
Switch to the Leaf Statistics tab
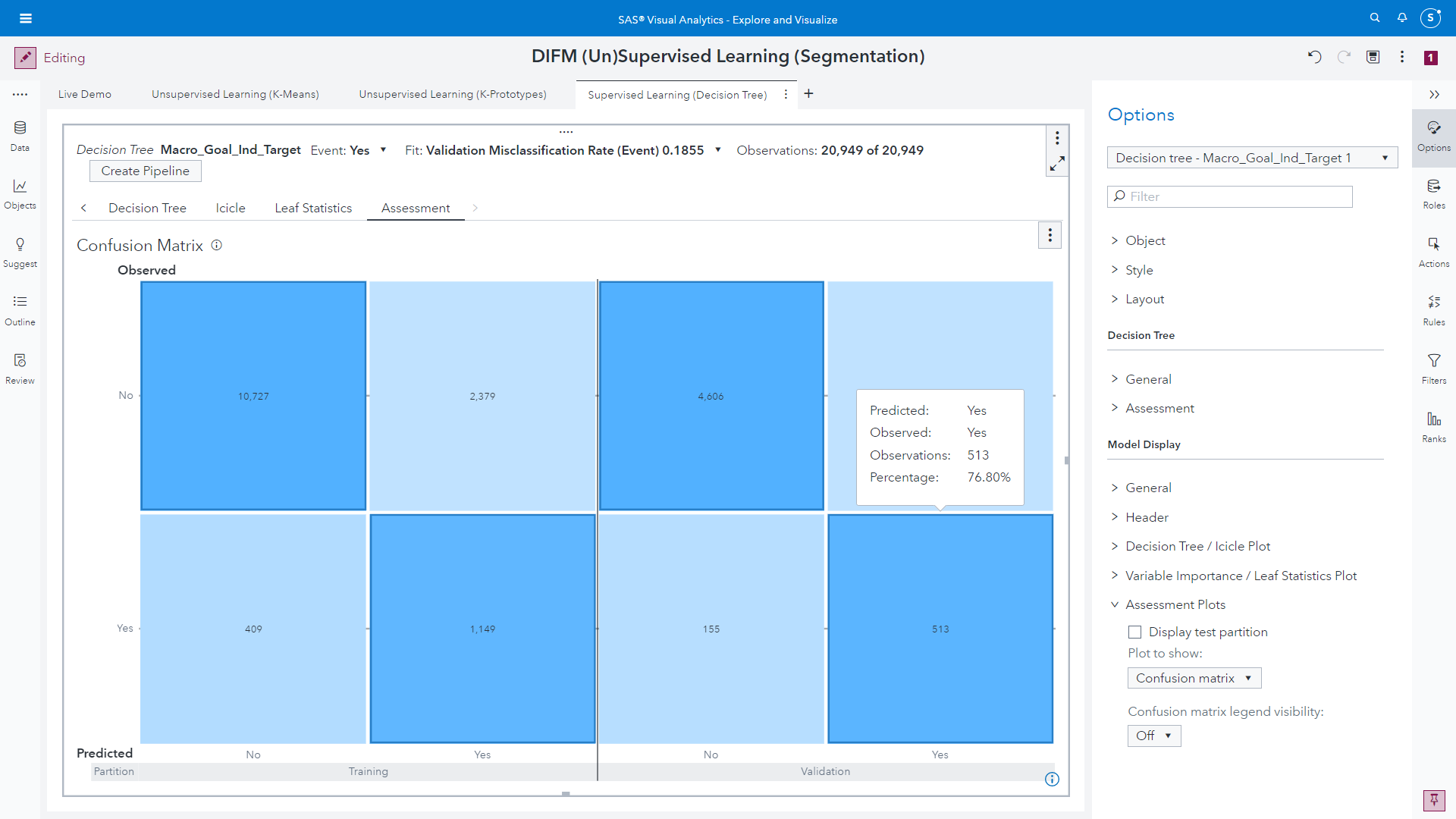tap(313, 208)
